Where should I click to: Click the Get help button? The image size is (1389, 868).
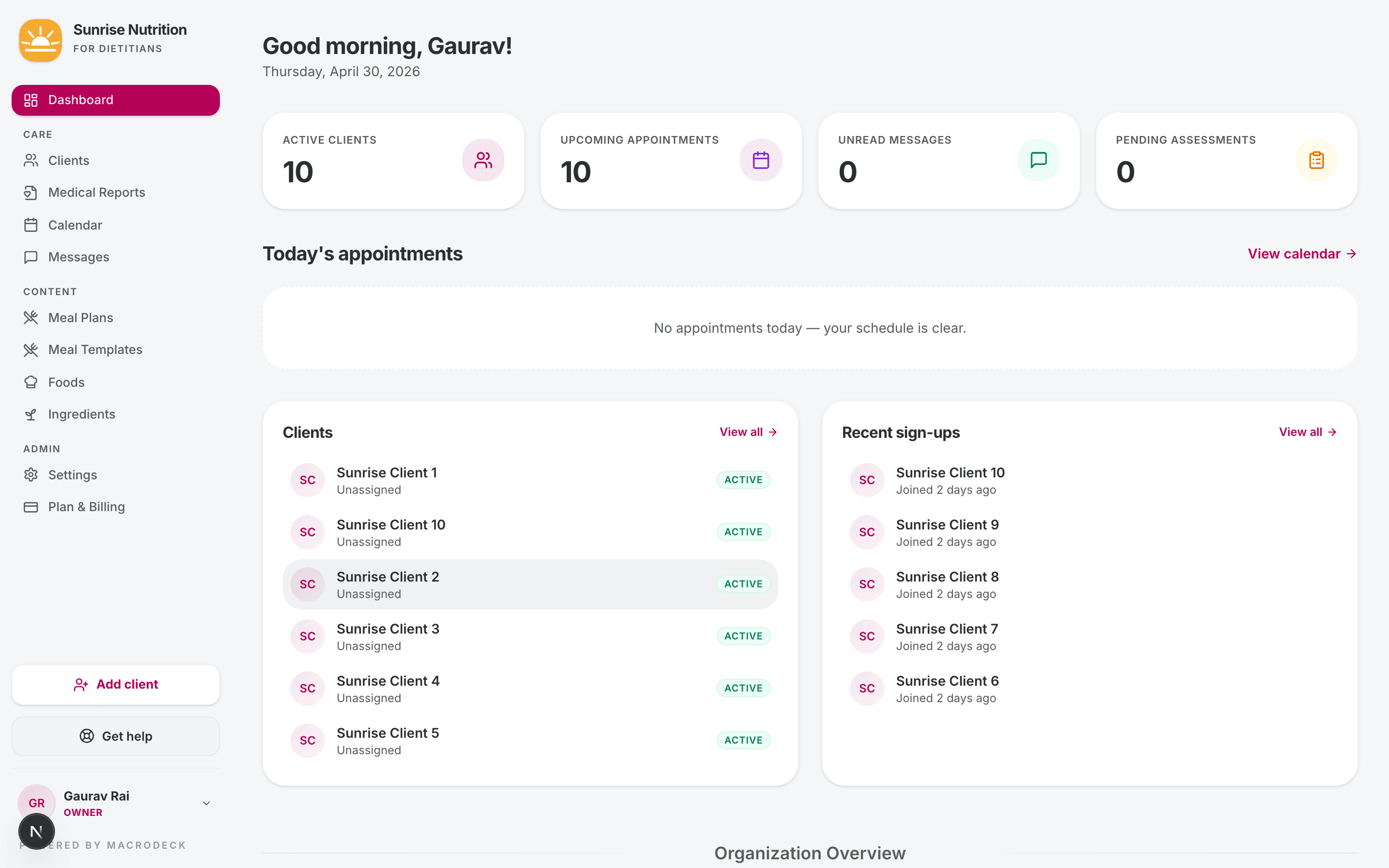point(115,736)
